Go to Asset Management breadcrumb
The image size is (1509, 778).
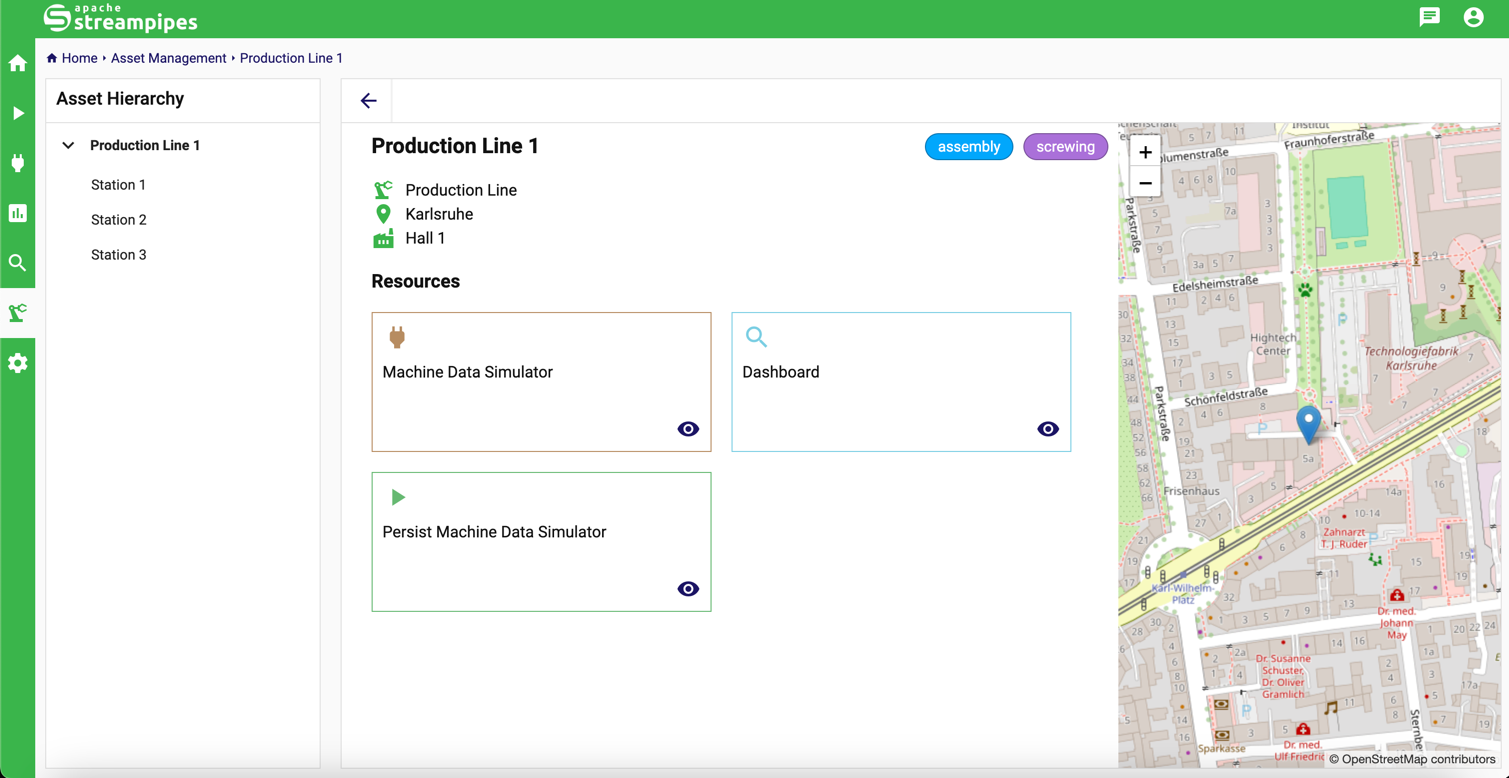pyautogui.click(x=168, y=58)
